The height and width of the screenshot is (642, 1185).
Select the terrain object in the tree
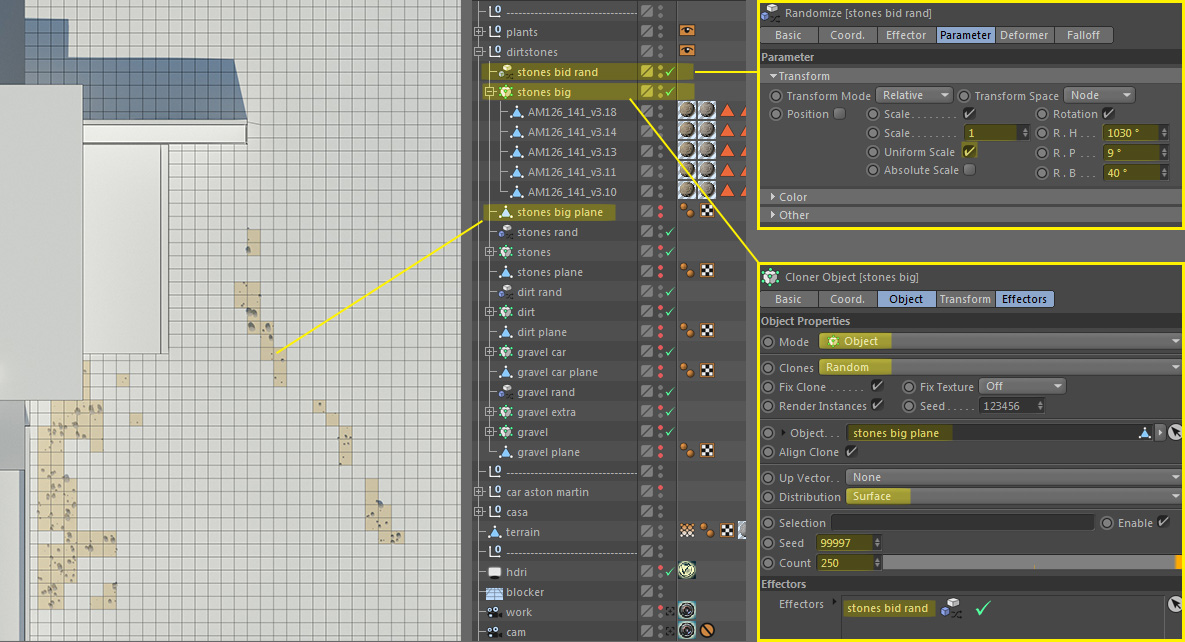[x=522, y=532]
